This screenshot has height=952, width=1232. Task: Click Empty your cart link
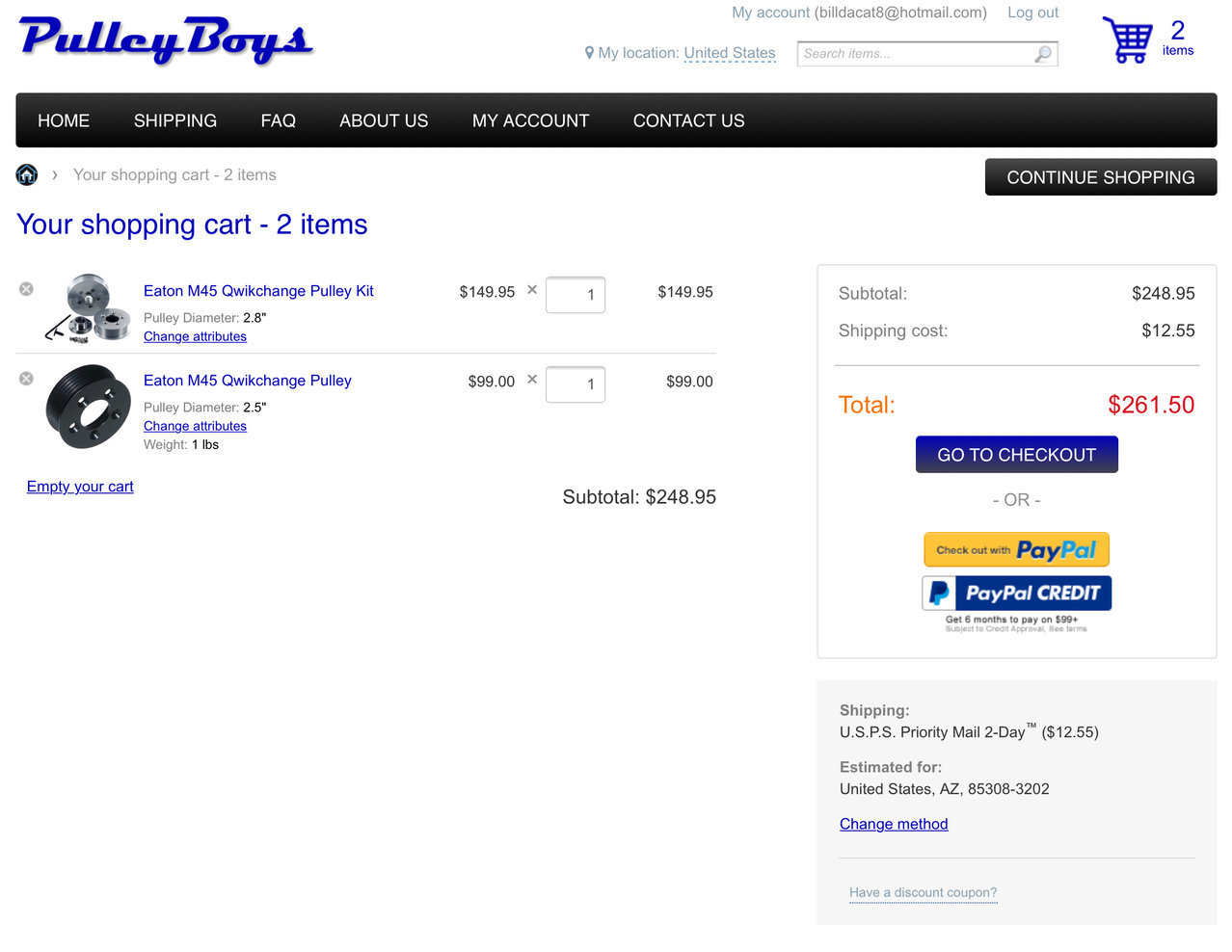[x=80, y=487]
